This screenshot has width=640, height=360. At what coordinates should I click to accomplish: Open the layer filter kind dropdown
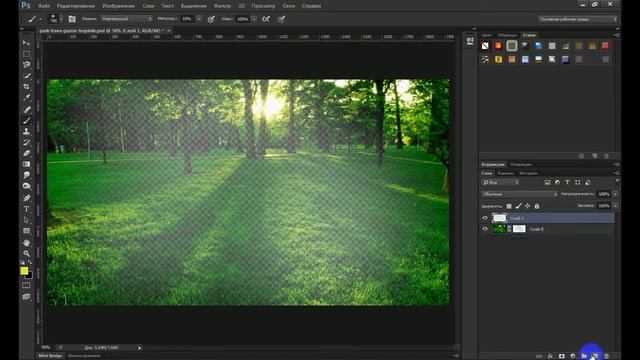click(x=500, y=182)
